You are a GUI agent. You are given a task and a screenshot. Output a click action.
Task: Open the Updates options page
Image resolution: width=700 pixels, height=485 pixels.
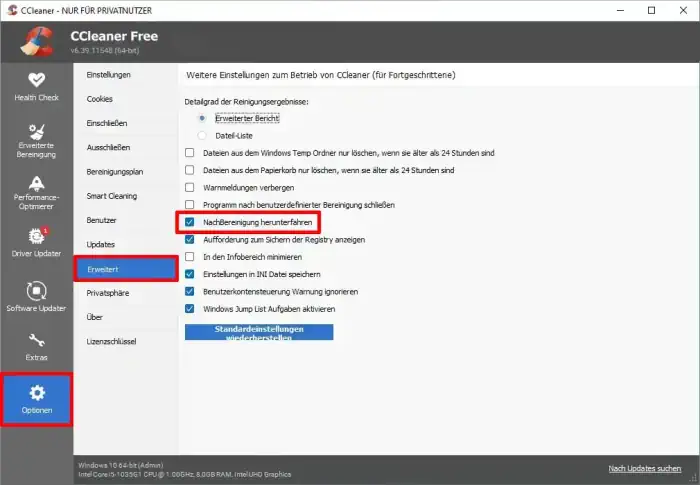pyautogui.click(x=100, y=244)
